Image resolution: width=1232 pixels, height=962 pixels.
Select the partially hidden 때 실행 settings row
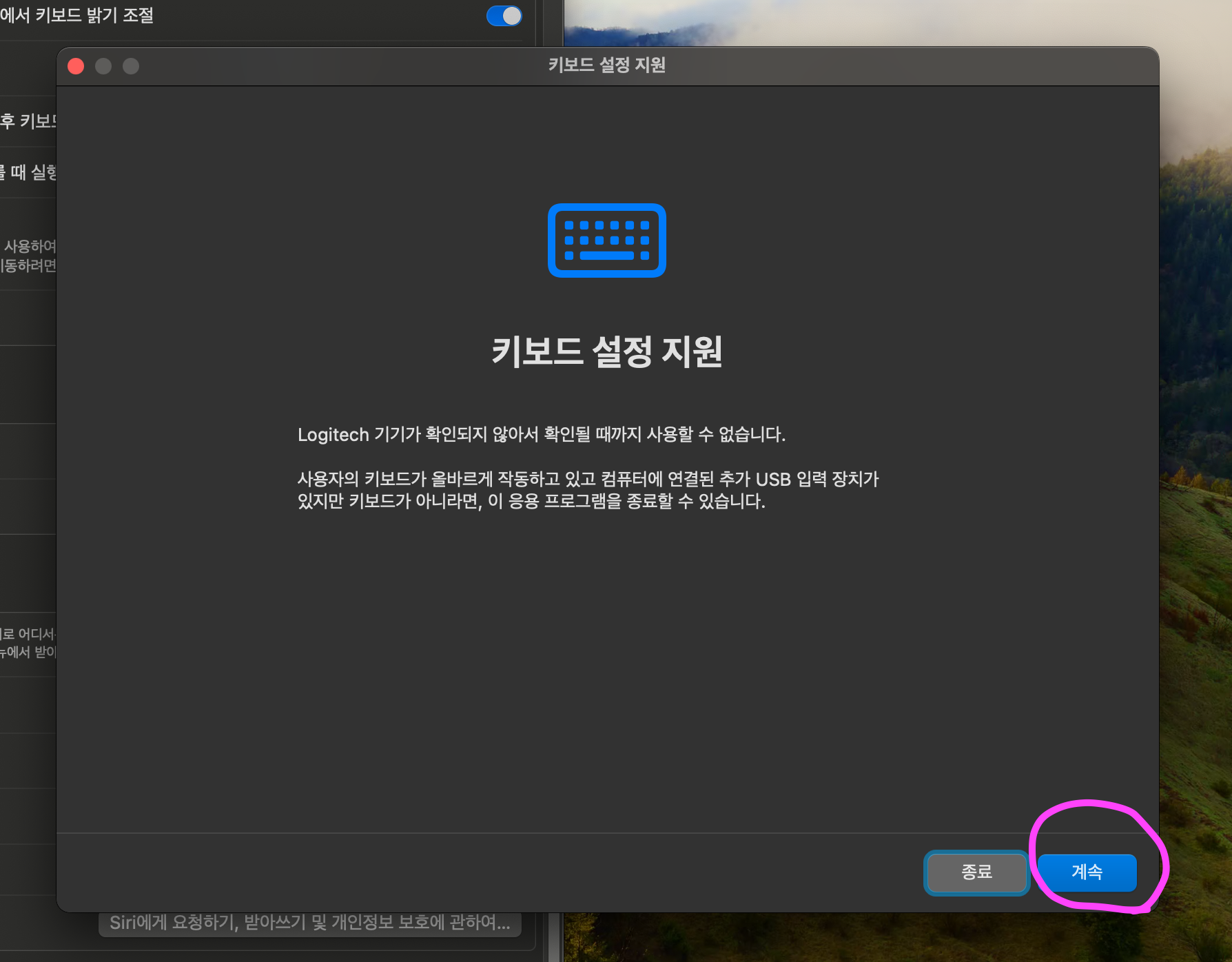(x=28, y=172)
